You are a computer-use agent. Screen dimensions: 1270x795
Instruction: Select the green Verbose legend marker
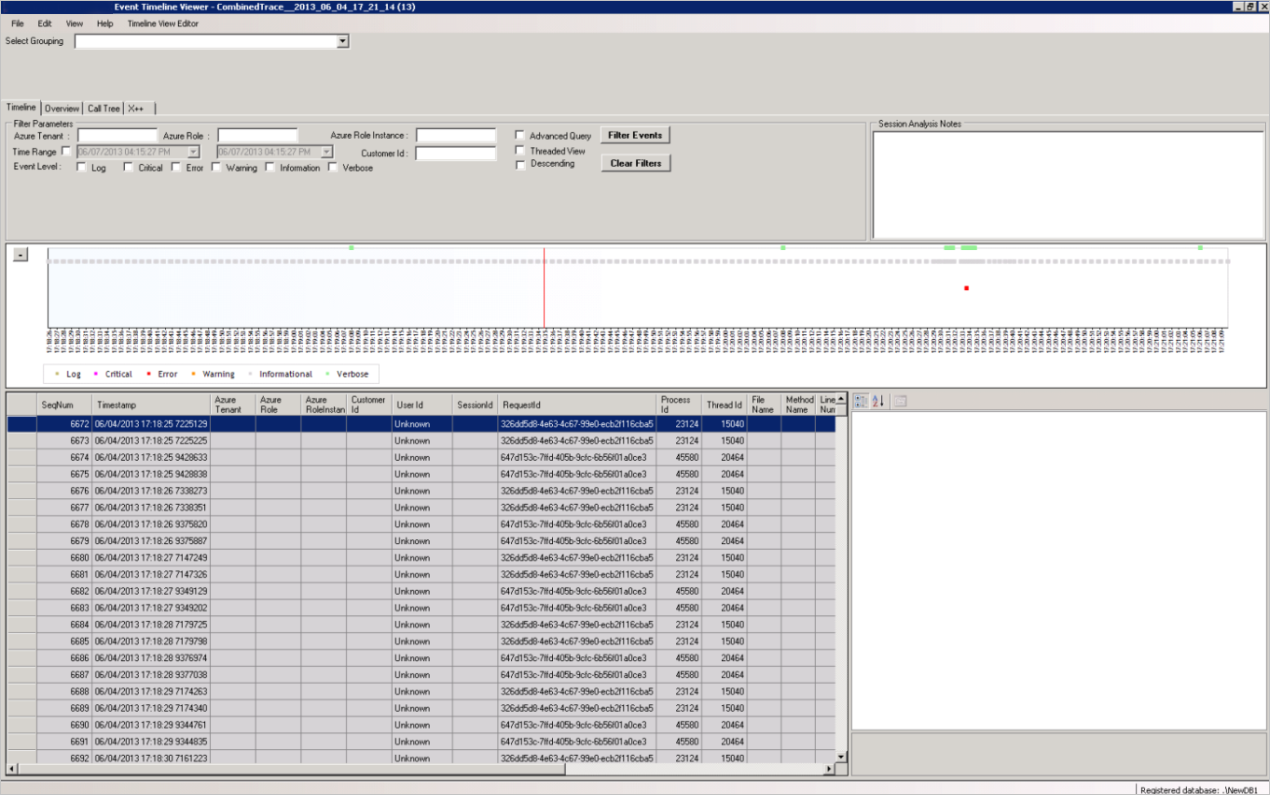coord(328,375)
